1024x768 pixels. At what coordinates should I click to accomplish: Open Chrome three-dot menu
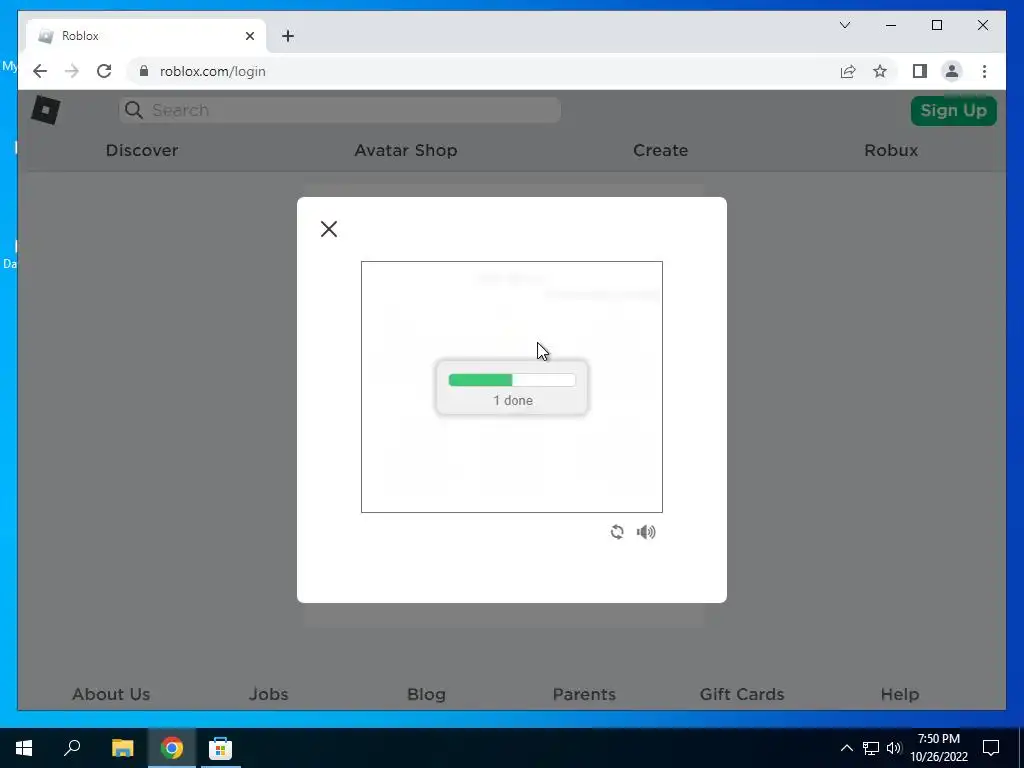pos(984,71)
